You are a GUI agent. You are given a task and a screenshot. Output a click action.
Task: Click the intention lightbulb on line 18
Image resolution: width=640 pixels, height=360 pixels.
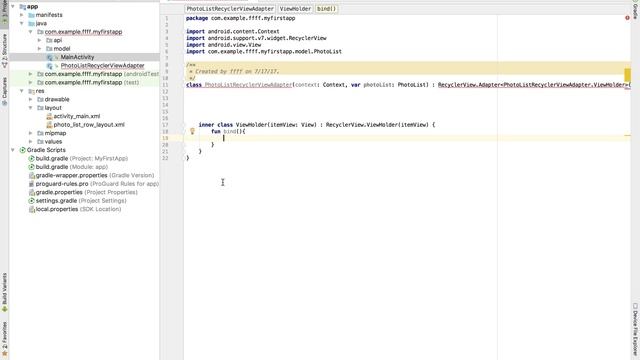tap(192, 131)
